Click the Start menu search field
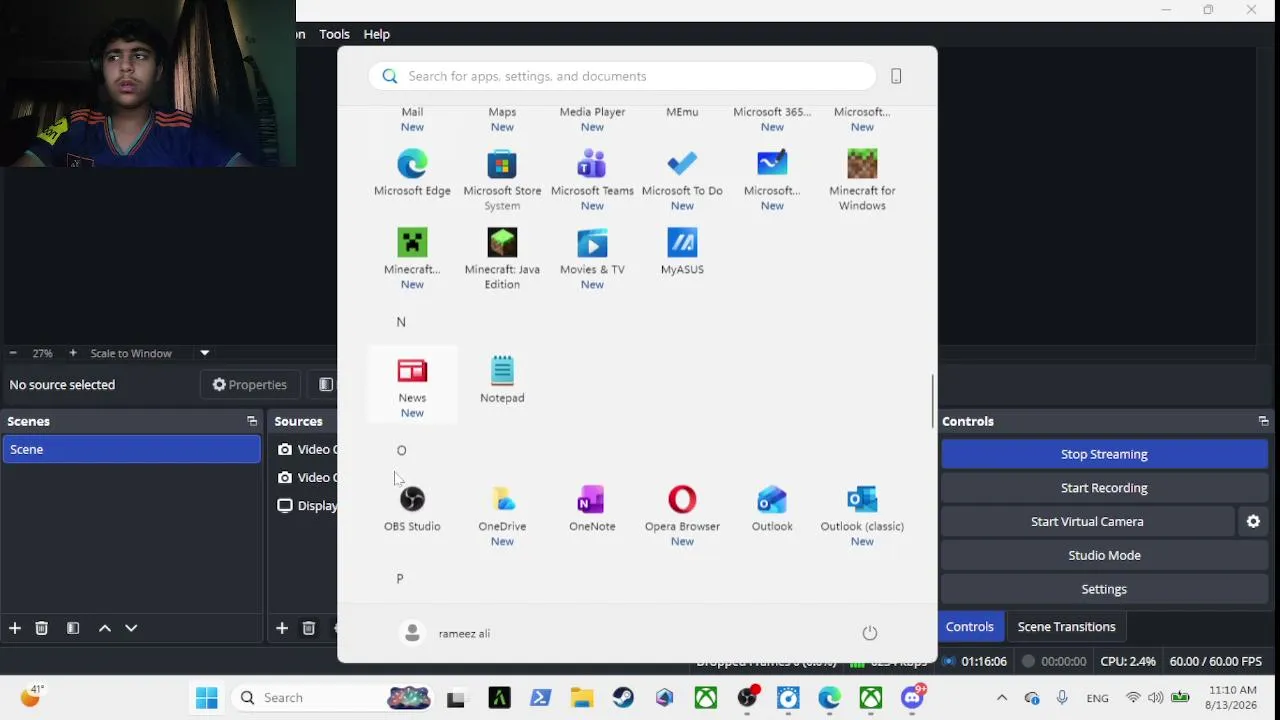The width and height of the screenshot is (1280, 720). [622, 76]
